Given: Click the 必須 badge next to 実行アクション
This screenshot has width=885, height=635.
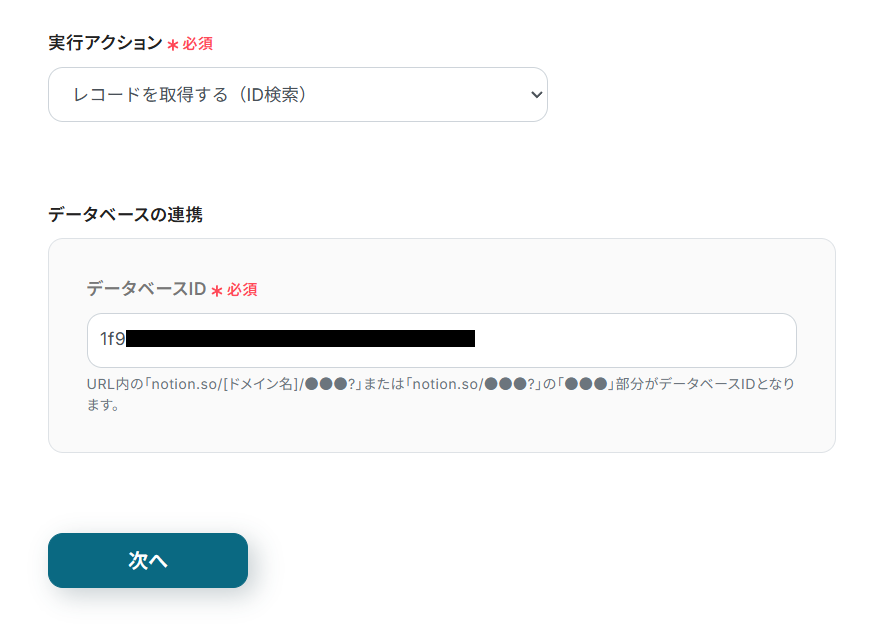Looking at the screenshot, I should 197,44.
